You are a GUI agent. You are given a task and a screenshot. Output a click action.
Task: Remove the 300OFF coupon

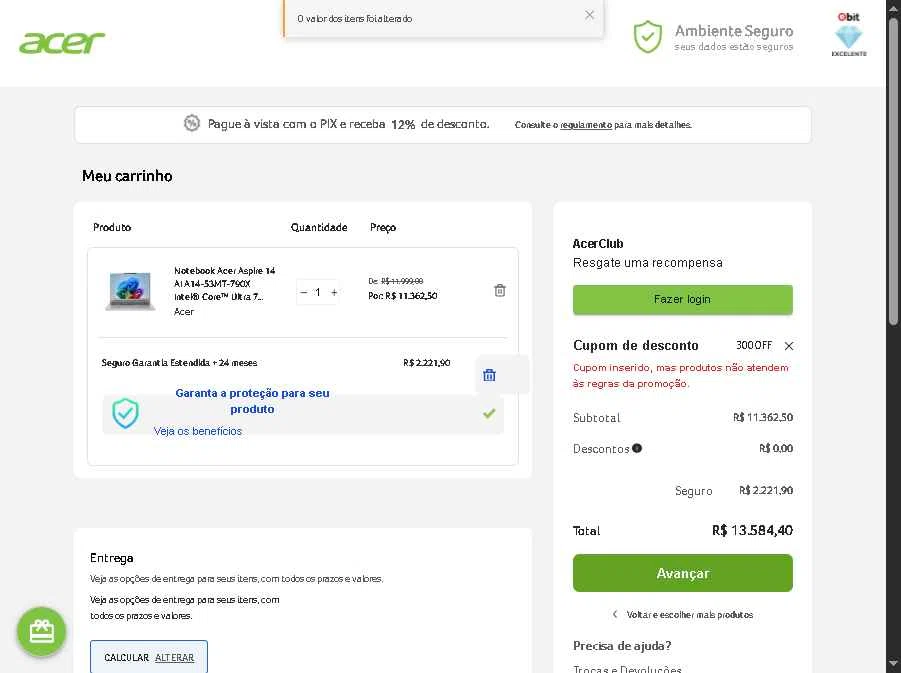coord(789,346)
